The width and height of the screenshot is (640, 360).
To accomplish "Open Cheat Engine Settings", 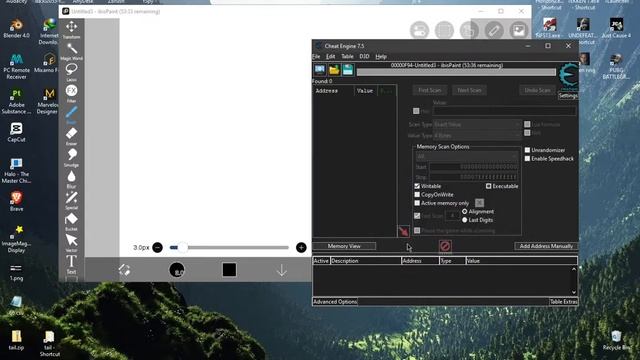I will (x=568, y=96).
